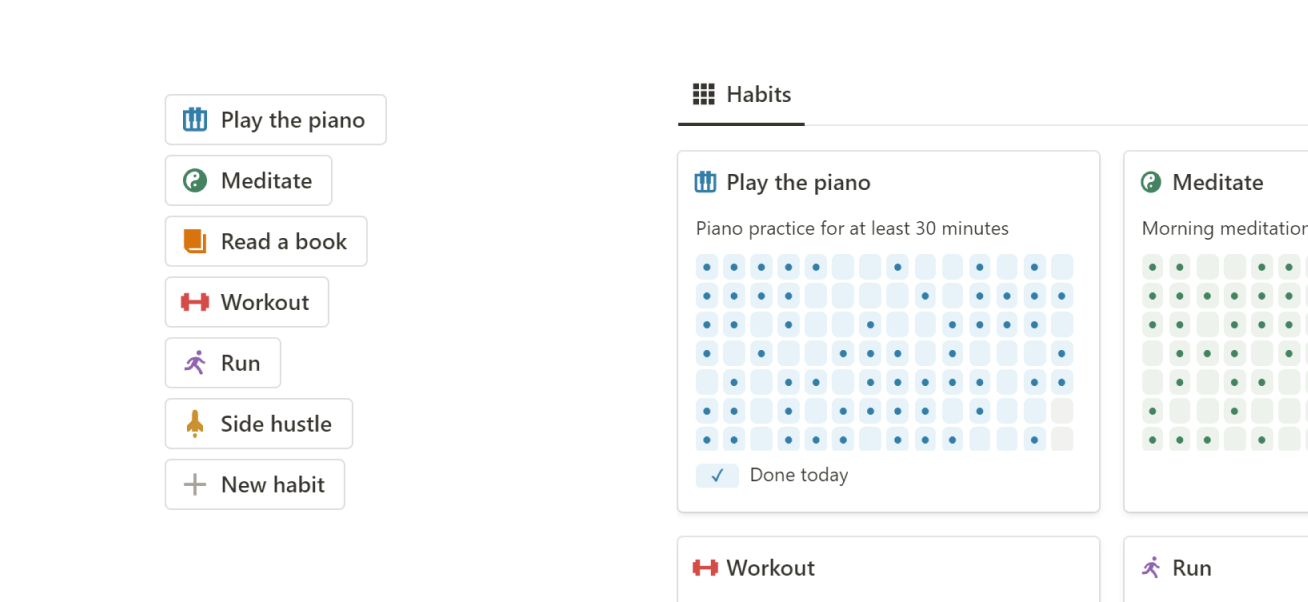Click the first green square in the Meditate grid

coord(1153,267)
